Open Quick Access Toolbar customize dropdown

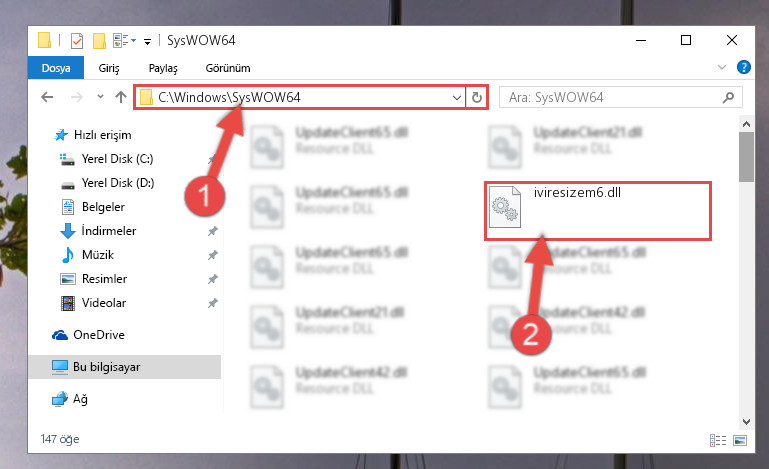[147, 42]
